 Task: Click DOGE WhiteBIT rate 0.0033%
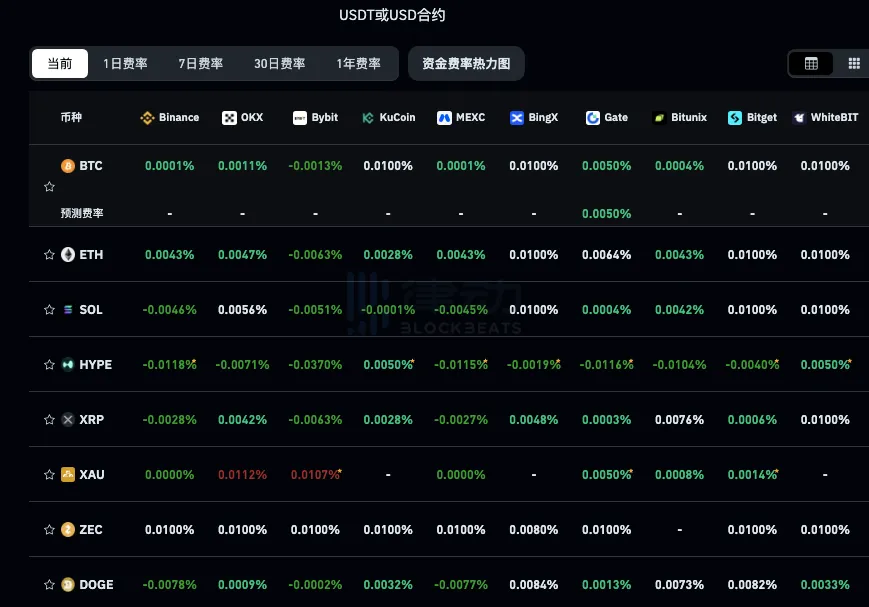(x=825, y=584)
